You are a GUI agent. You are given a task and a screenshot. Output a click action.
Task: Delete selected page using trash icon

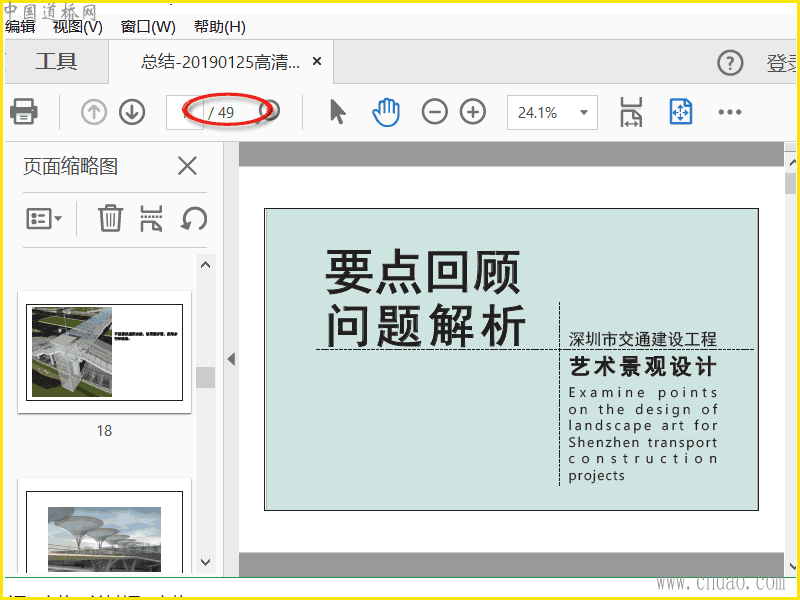pyautogui.click(x=110, y=218)
